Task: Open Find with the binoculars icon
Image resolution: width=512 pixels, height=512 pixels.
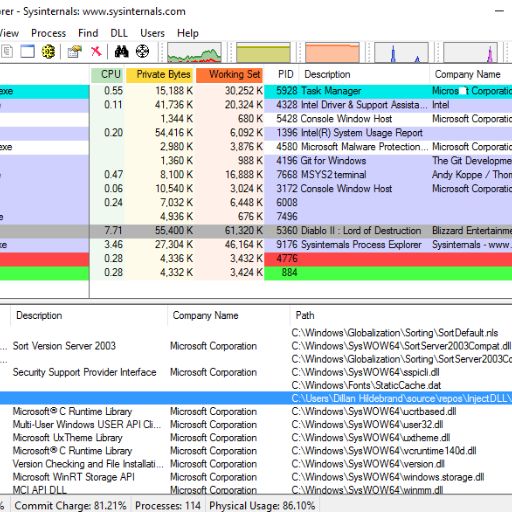Action: point(121,52)
